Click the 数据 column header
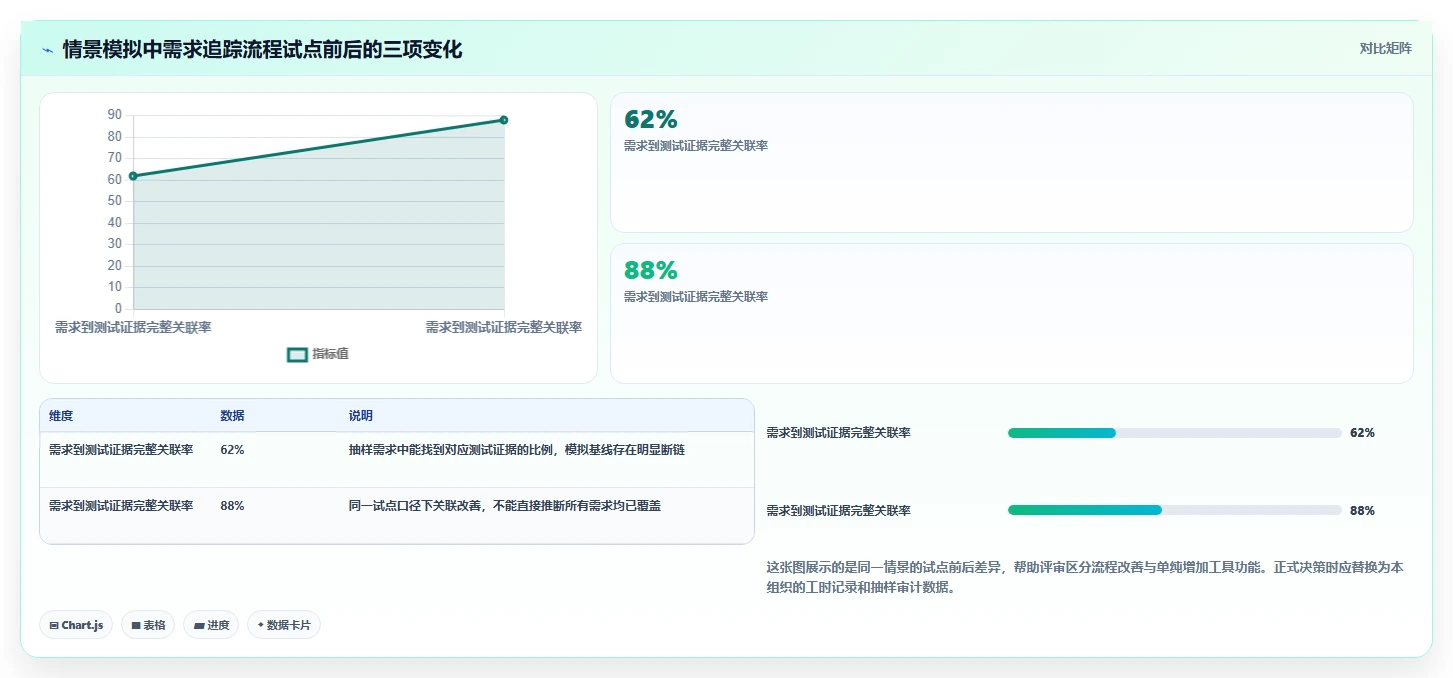 (232, 416)
